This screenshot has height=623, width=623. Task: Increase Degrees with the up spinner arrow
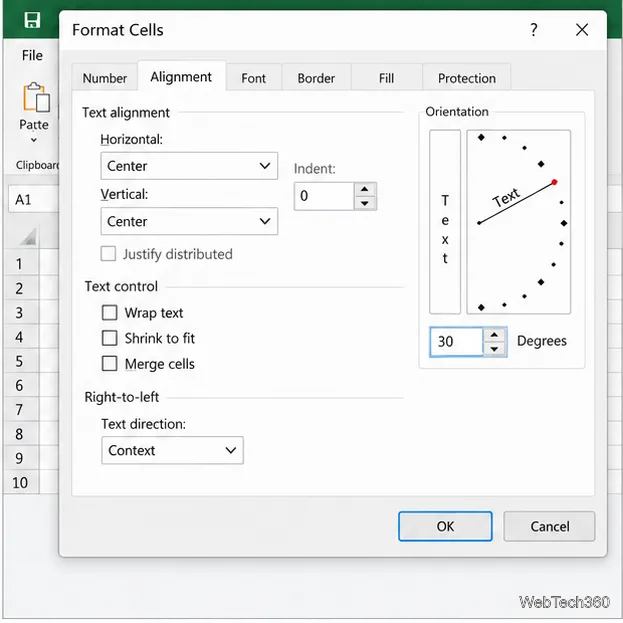[494, 335]
